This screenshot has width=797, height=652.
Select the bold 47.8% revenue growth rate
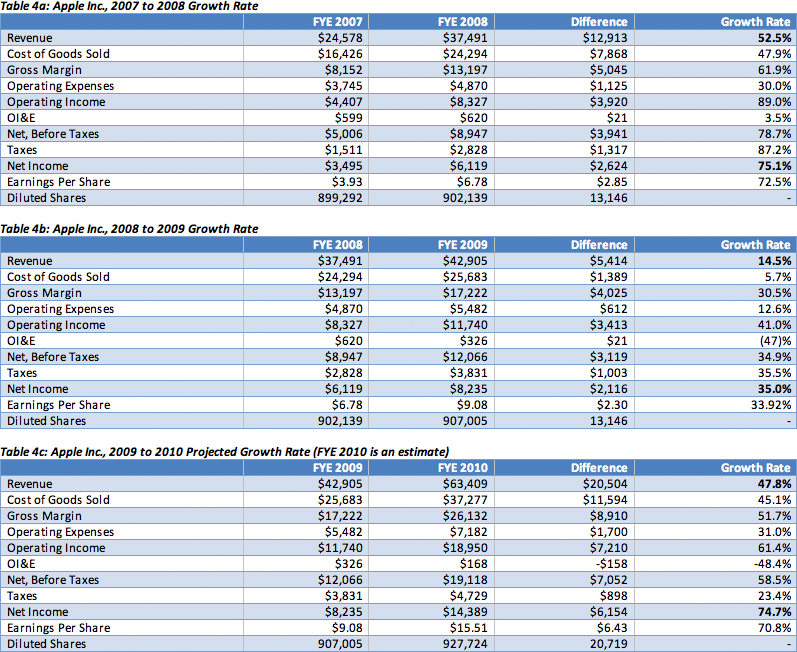774,484
